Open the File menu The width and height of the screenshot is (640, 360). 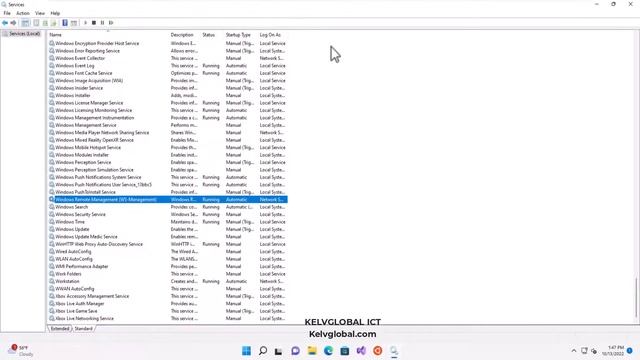click(7, 13)
